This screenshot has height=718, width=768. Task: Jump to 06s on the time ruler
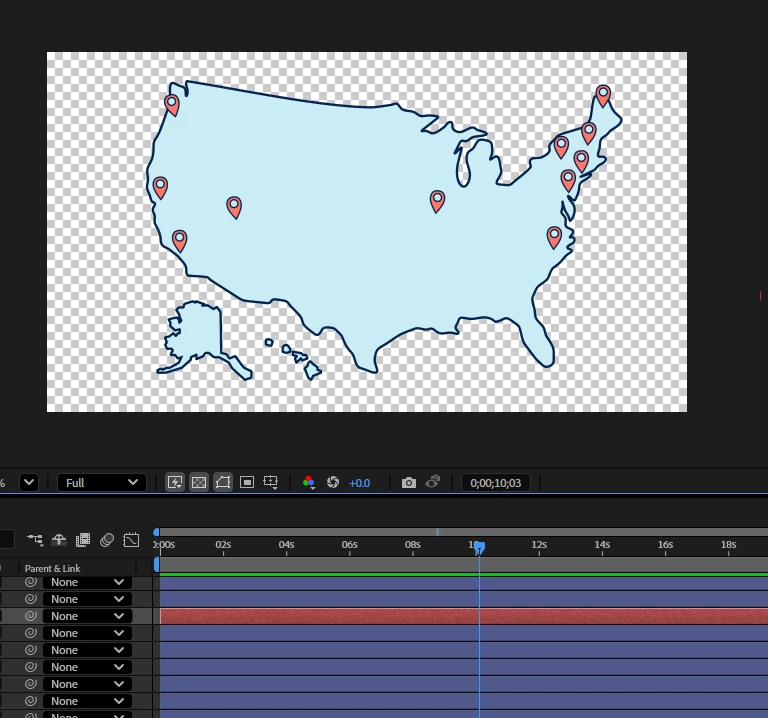click(350, 545)
